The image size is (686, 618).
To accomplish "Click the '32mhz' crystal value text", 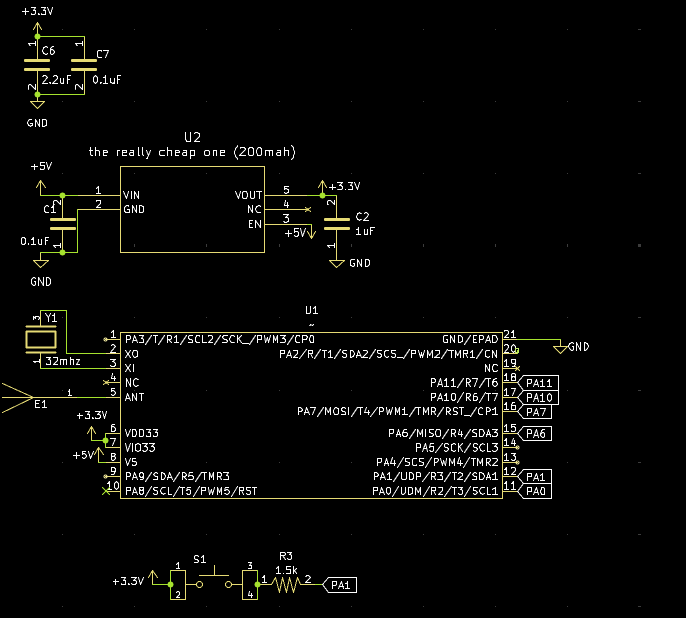I will point(63,361).
